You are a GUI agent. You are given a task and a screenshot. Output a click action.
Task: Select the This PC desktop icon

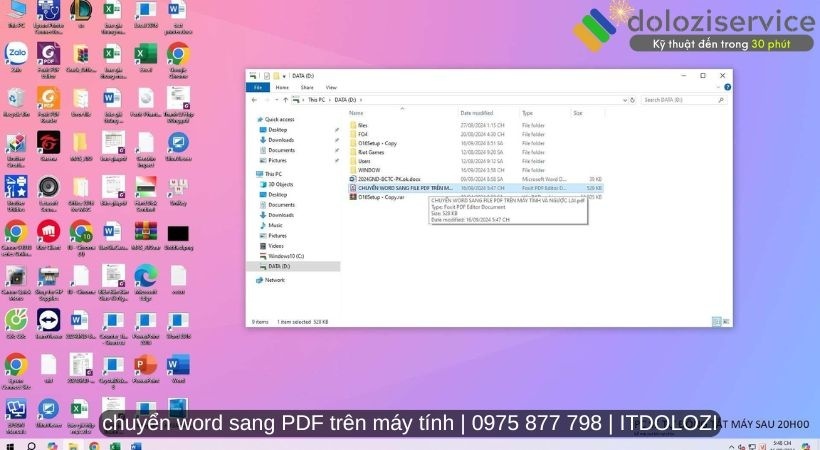[x=16, y=13]
